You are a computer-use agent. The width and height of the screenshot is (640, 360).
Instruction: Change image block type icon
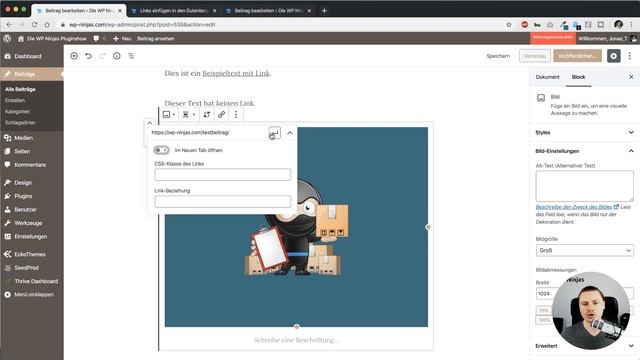[169, 115]
